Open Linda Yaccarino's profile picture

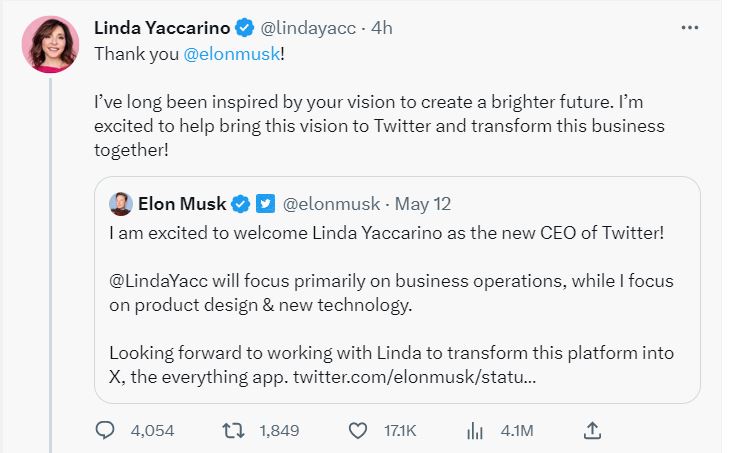51,45
